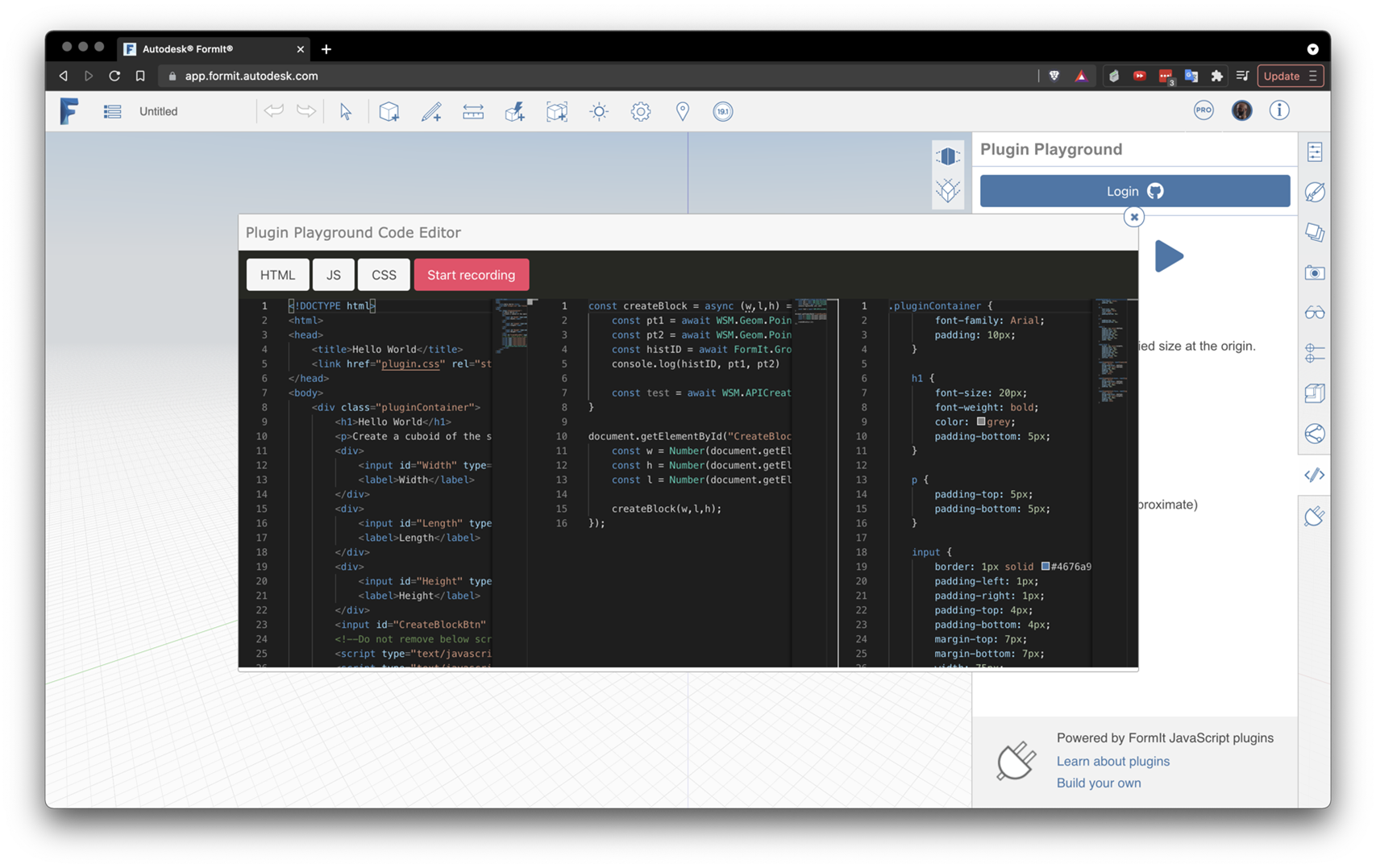Viewport: 1376px width, 868px height.
Task: Open the Plugin Playground code icon in sidebar
Action: click(1314, 475)
